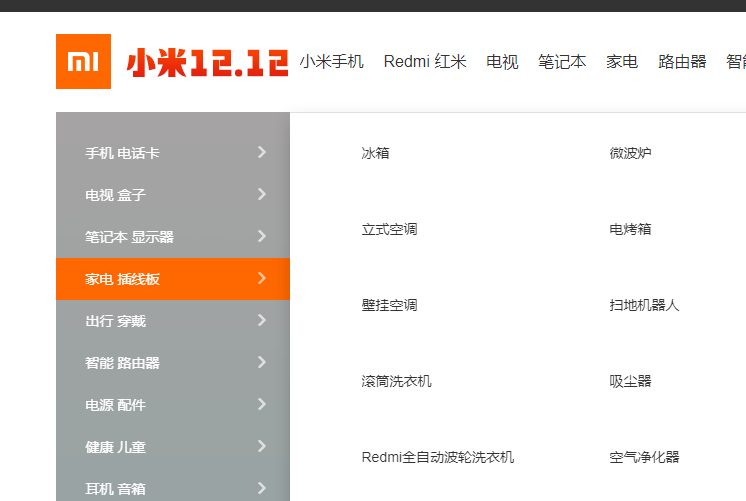The height and width of the screenshot is (501, 746).
Task: Expand chevron next to 电源 配件
Action: (x=262, y=404)
